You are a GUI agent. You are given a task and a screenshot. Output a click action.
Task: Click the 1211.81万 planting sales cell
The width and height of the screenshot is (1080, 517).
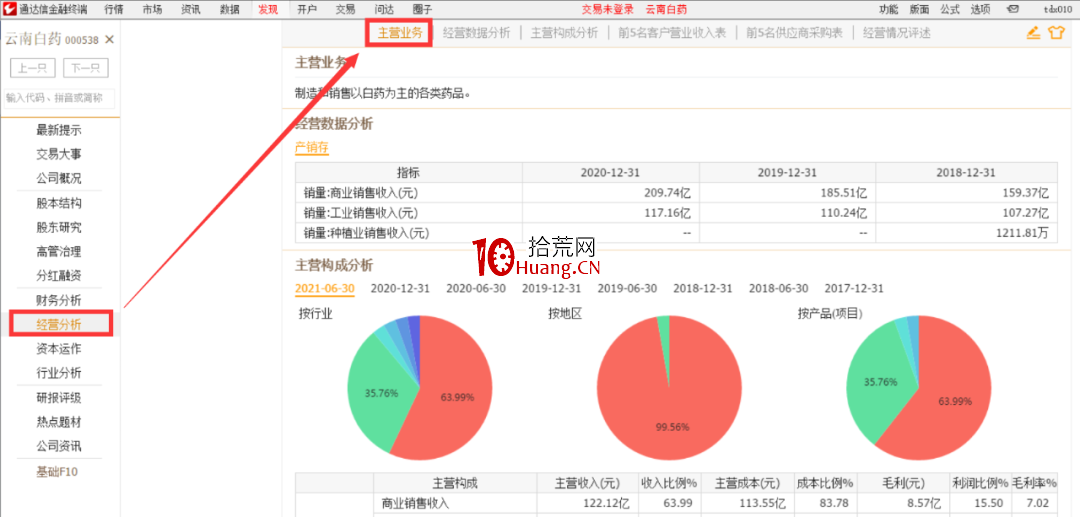click(x=967, y=233)
